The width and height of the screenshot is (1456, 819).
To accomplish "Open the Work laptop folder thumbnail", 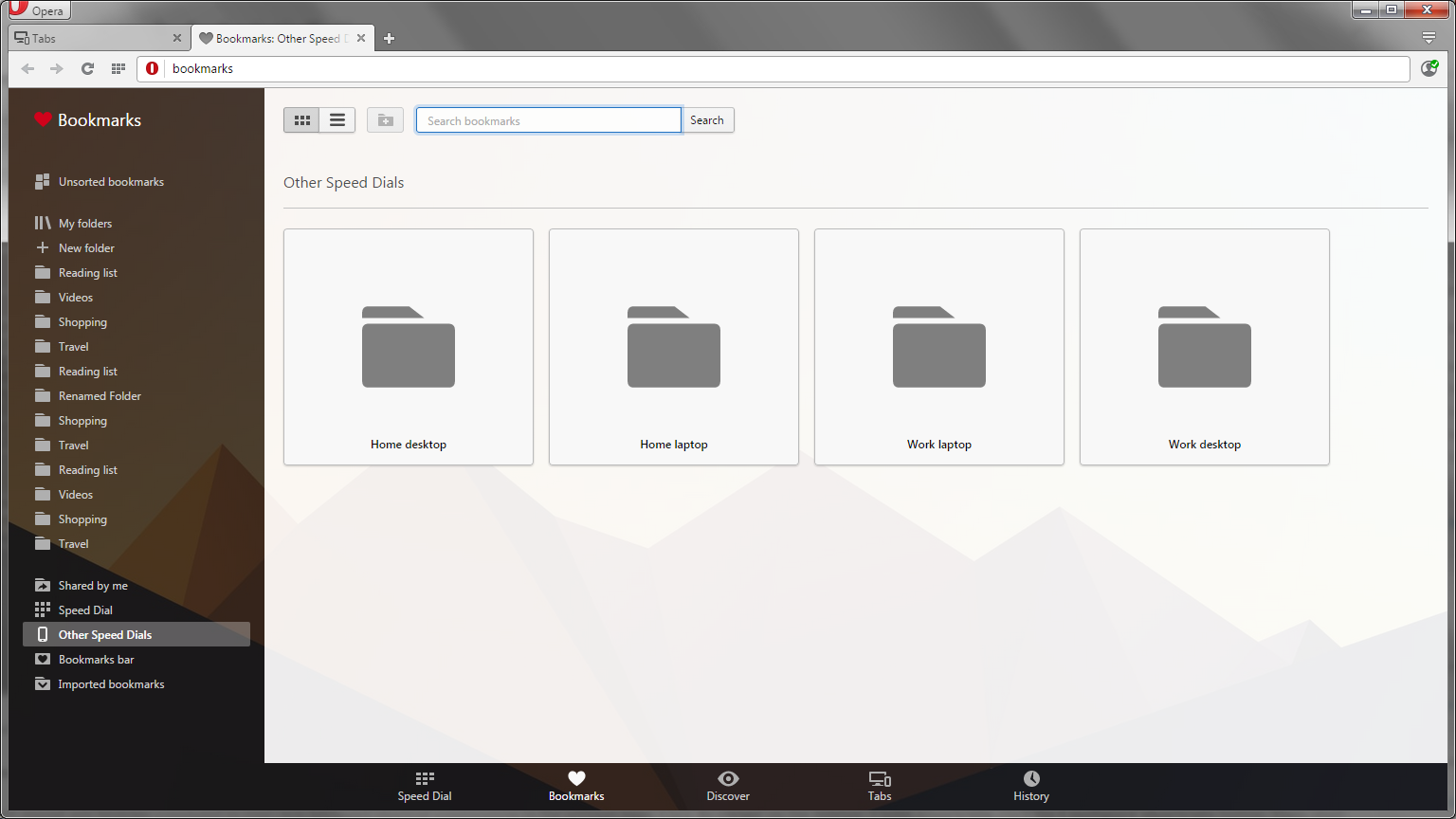I will [938, 346].
